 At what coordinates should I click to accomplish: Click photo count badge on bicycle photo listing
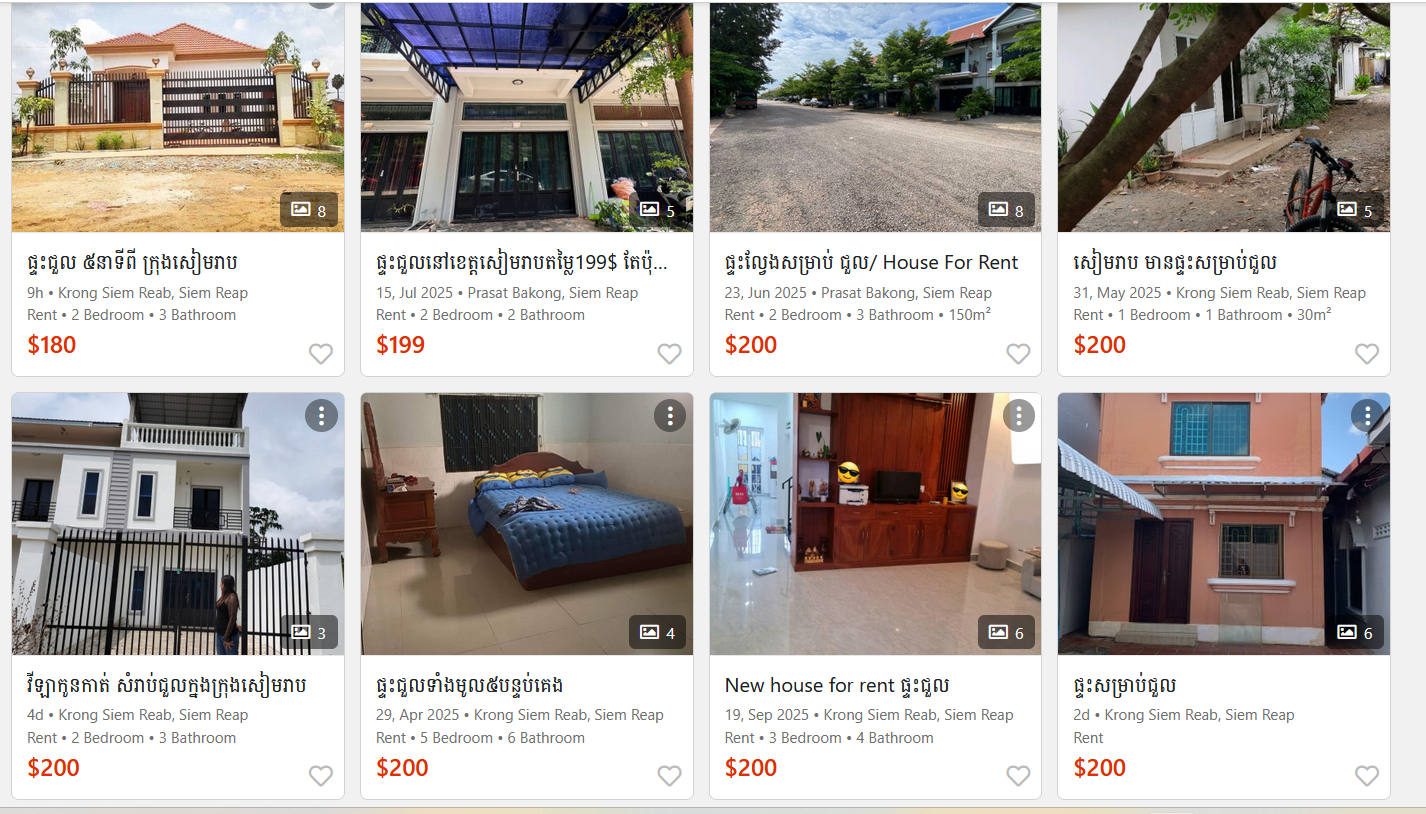[1356, 210]
